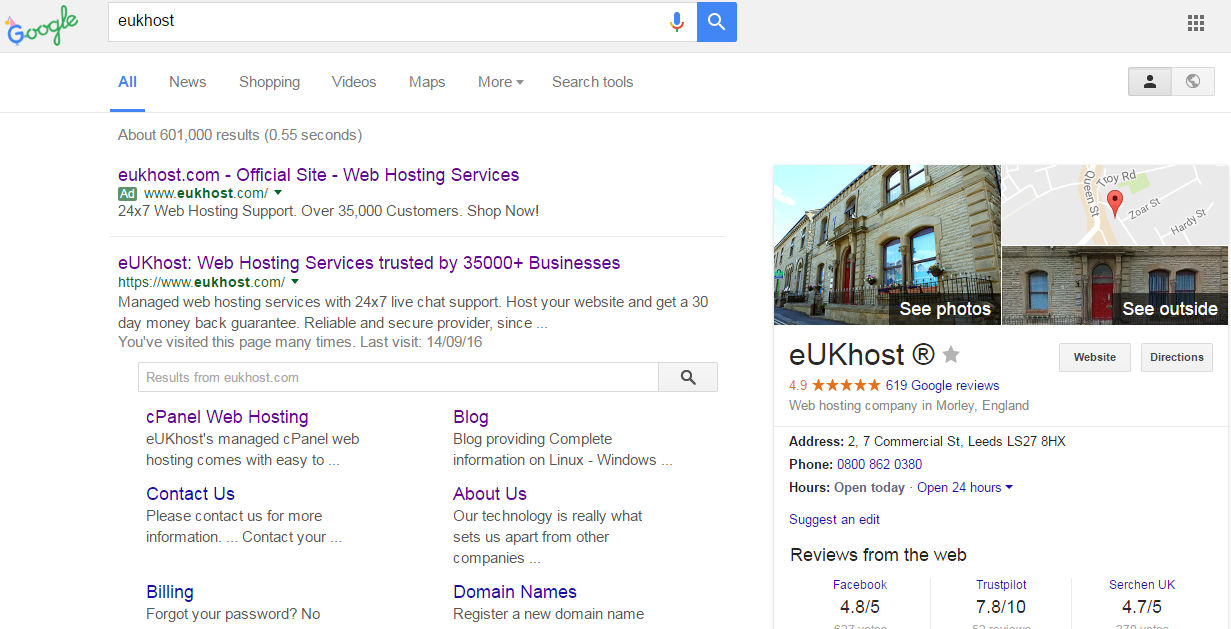Image resolution: width=1231 pixels, height=629 pixels.
Task: Click the Website button in knowledge panel
Action: click(x=1094, y=357)
